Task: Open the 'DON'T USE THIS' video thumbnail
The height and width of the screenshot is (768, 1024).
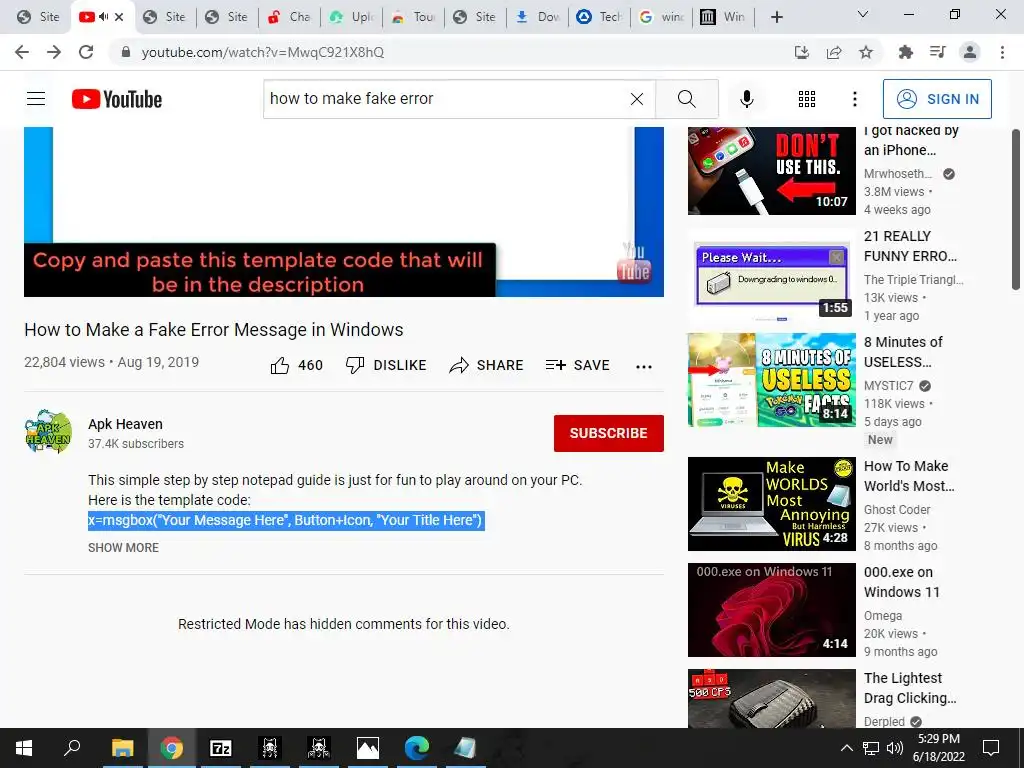Action: pyautogui.click(x=771, y=171)
